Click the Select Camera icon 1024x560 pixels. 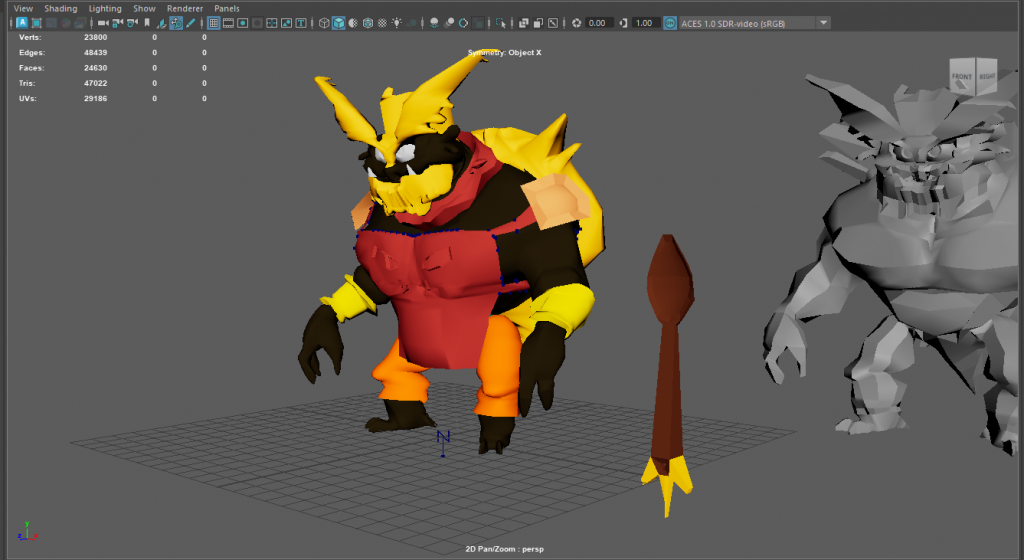click(103, 23)
